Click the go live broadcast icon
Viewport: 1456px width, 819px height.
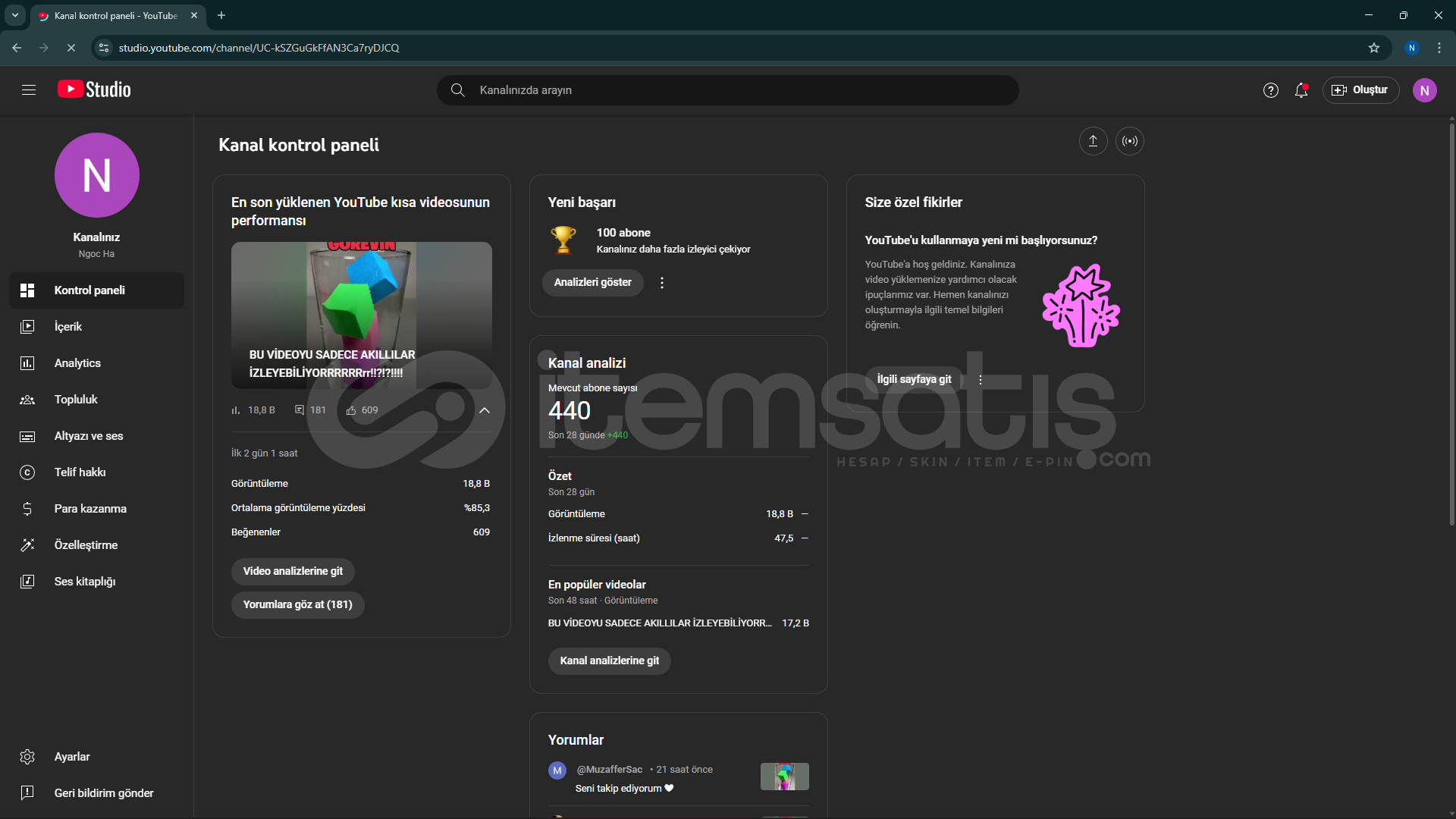point(1130,141)
